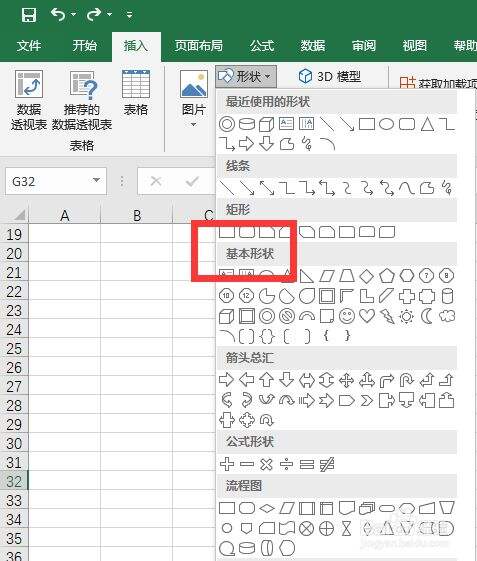Open the 公式 ribbon tab
This screenshot has height=561, width=477.
[x=262, y=46]
